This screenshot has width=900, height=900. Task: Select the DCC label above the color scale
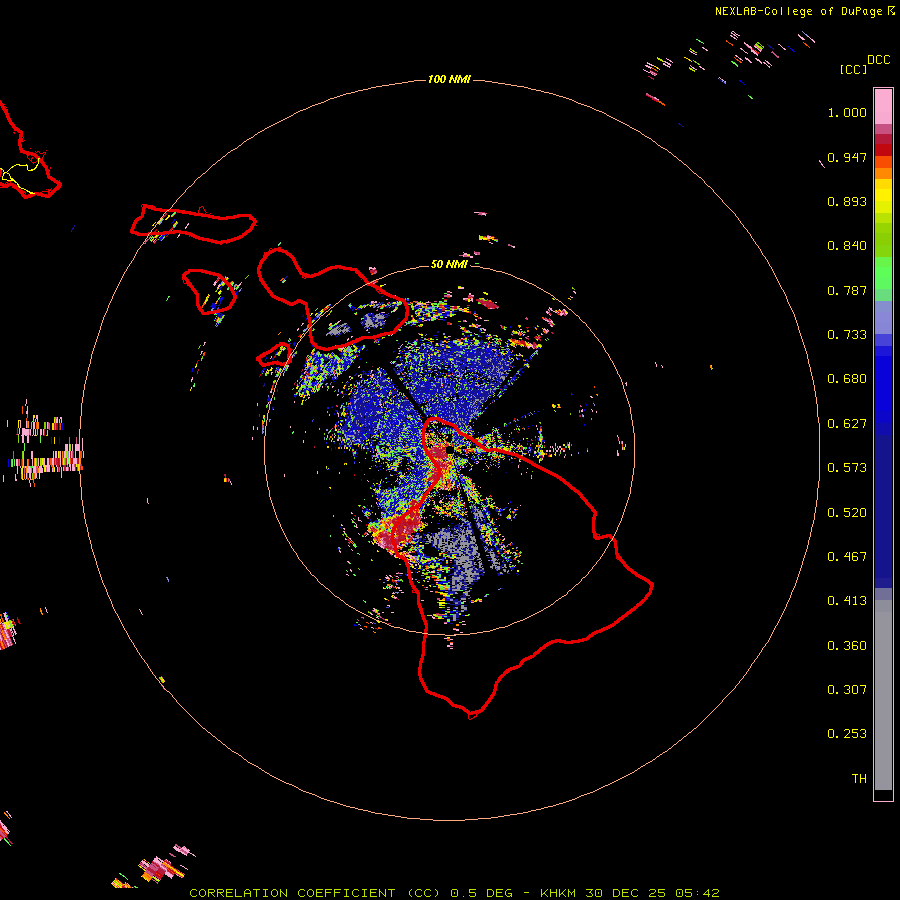coord(878,60)
